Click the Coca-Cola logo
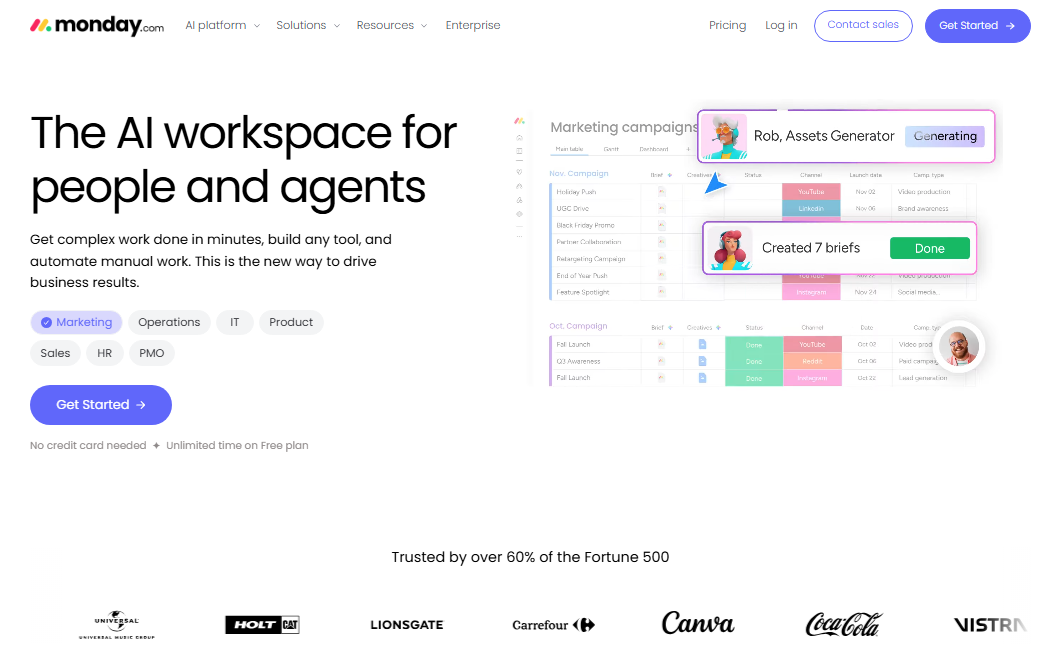This screenshot has width=1062, height=671. click(x=843, y=624)
